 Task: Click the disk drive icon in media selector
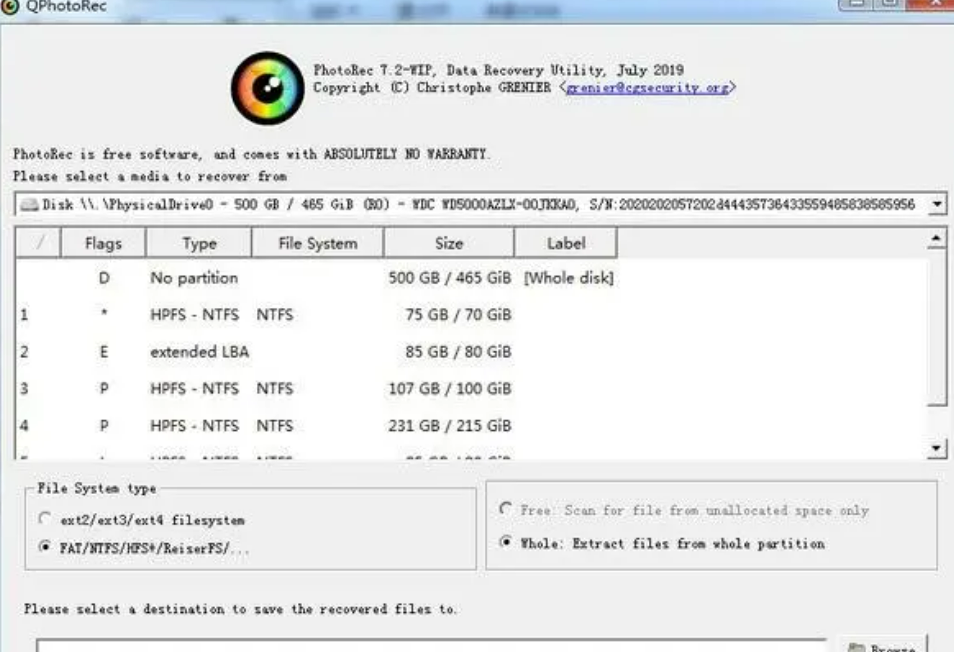29,204
